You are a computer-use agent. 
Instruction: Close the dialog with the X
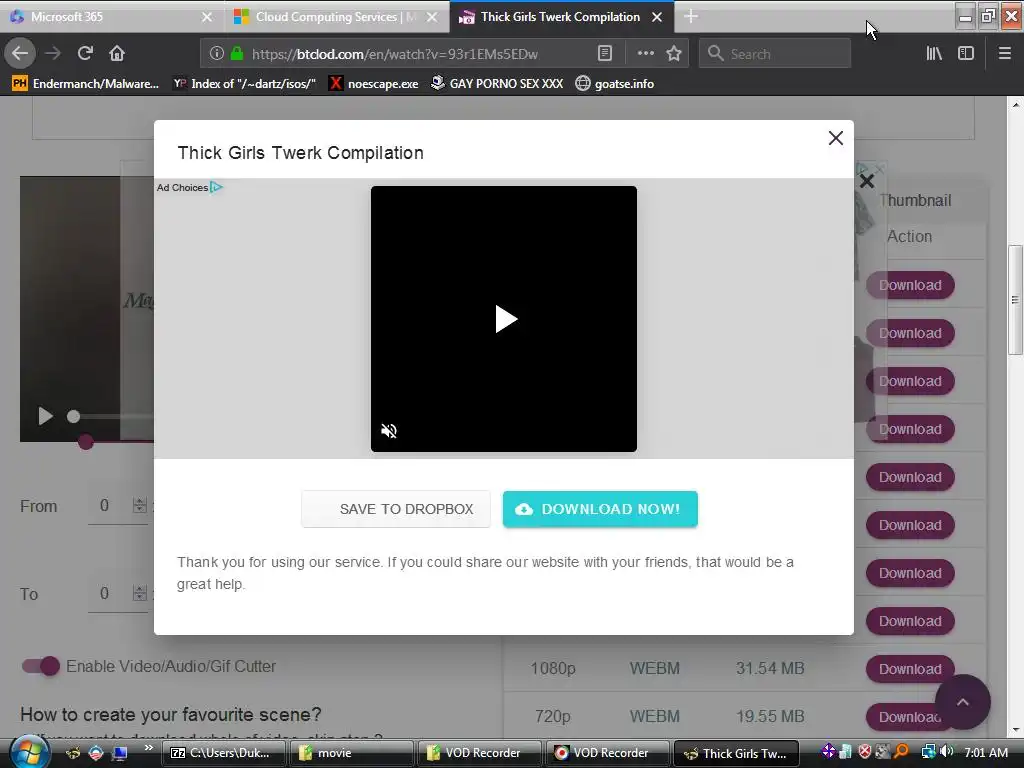click(x=835, y=138)
